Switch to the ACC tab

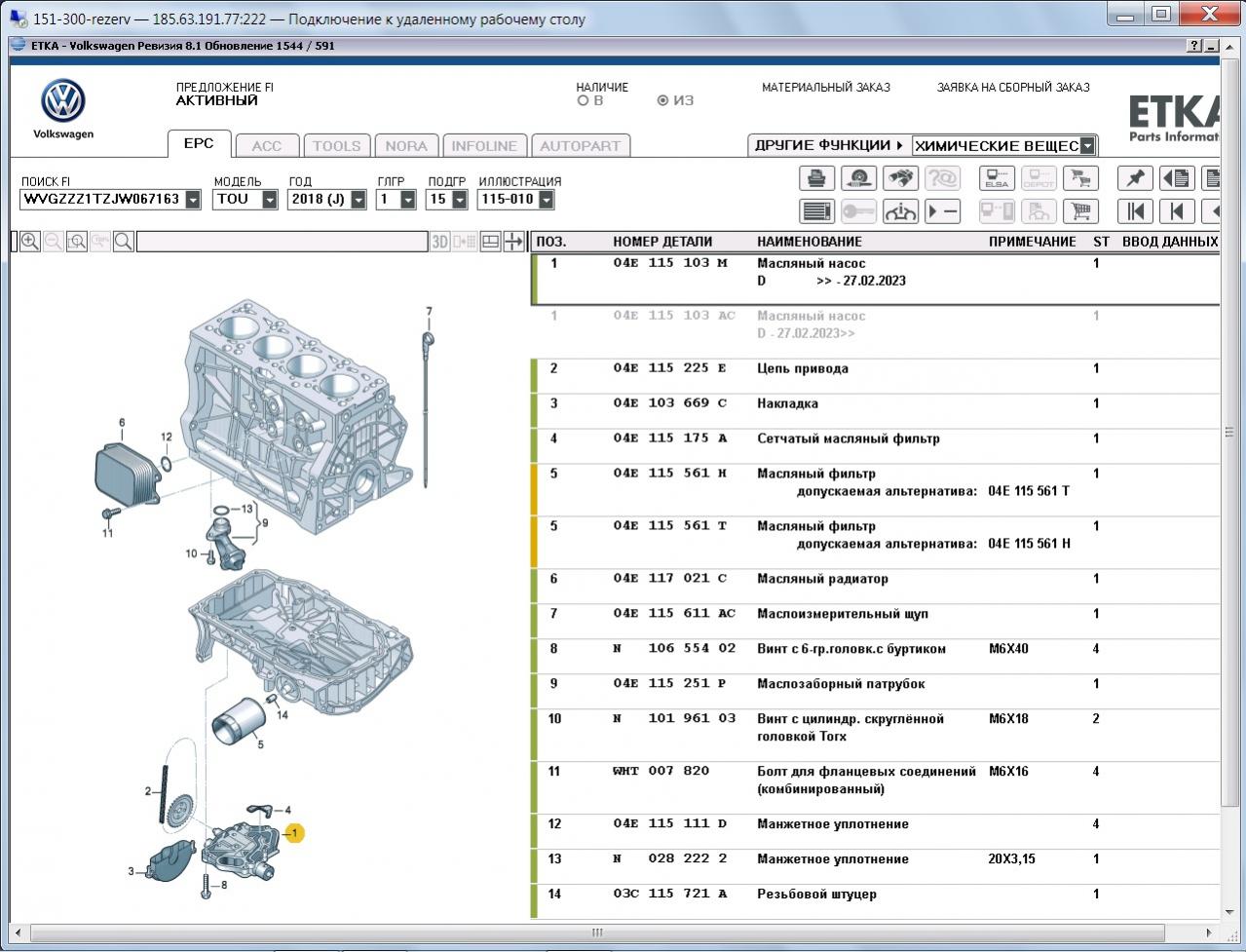point(267,146)
